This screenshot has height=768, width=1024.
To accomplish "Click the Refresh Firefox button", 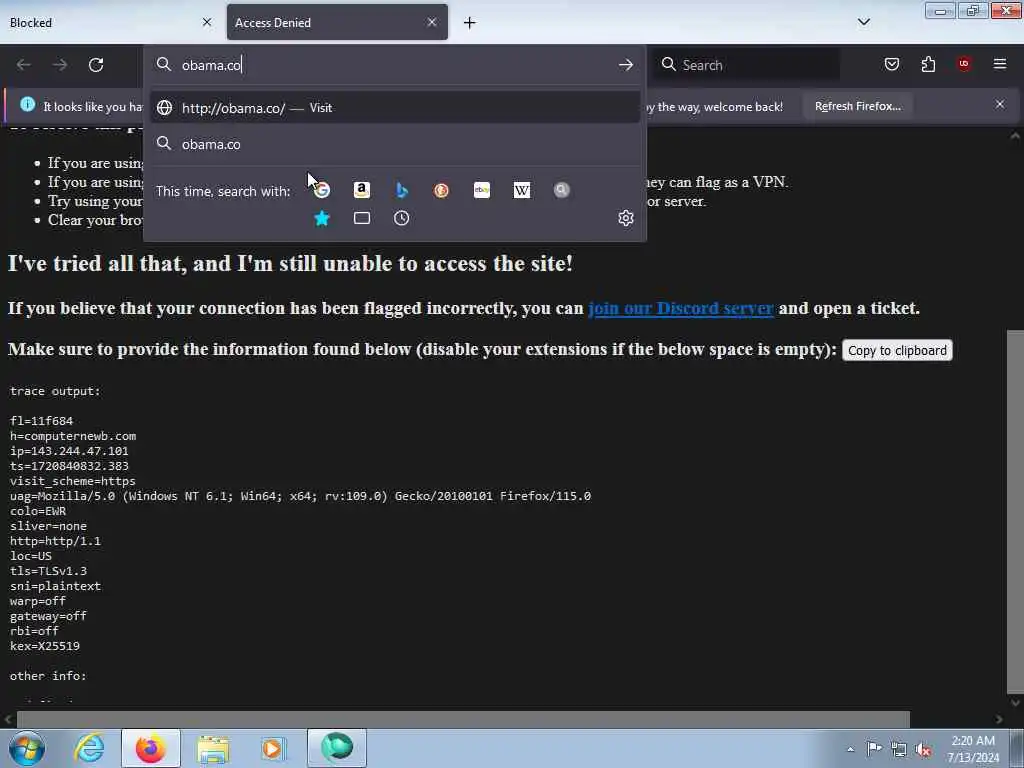I will coord(857,106).
